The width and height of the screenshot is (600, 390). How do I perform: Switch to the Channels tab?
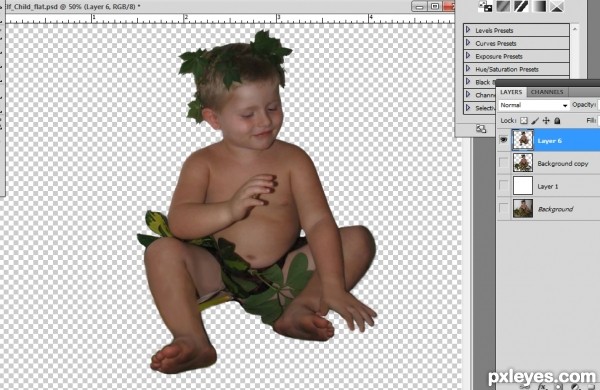point(547,92)
